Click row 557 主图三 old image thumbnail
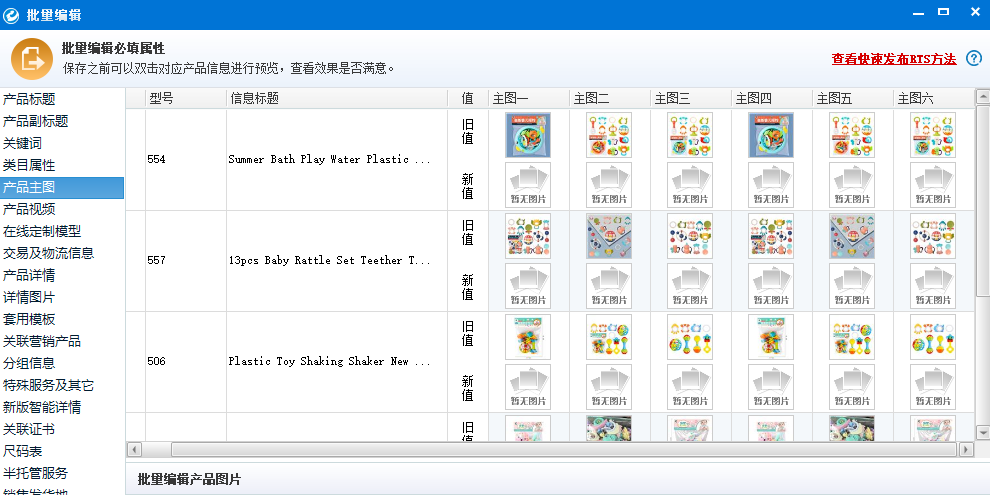Image resolution: width=990 pixels, height=495 pixels. coord(690,236)
